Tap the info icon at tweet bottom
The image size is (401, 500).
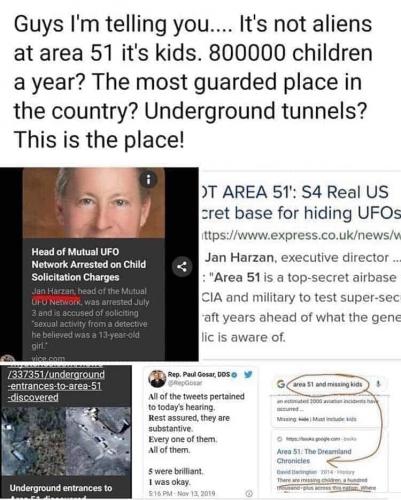tap(249, 493)
